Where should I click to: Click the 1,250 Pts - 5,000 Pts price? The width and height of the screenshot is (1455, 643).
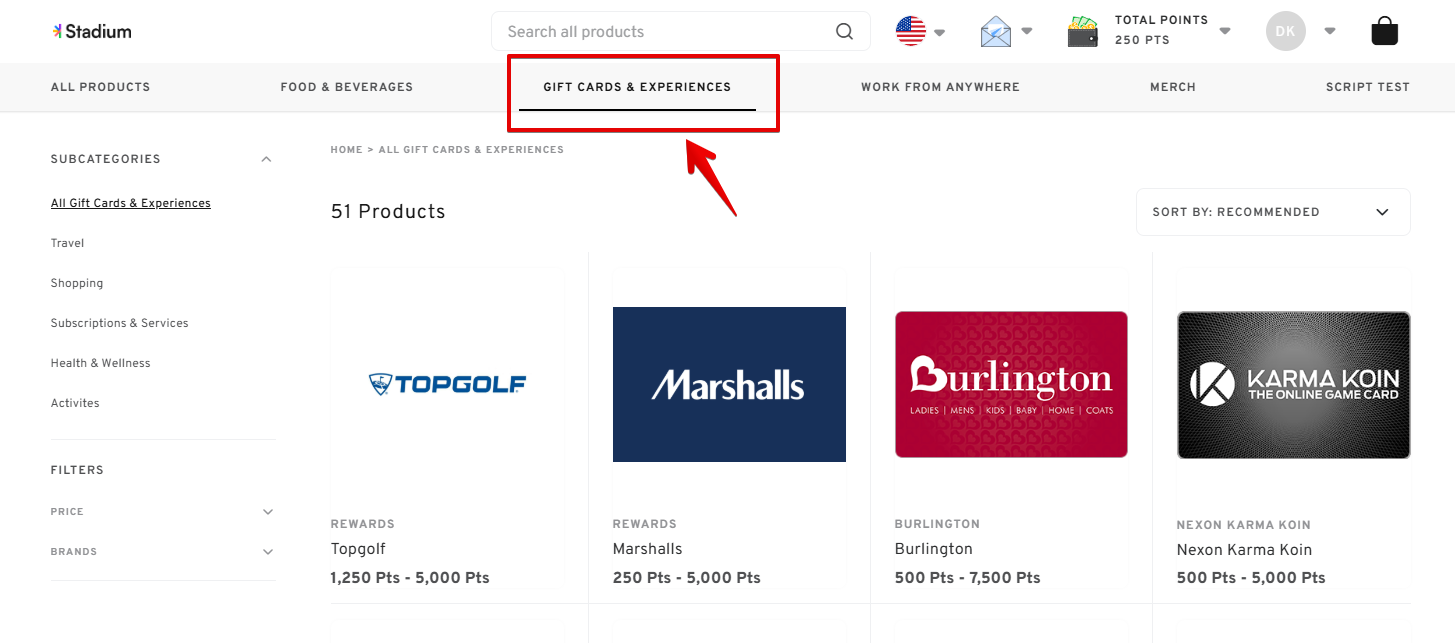click(410, 578)
